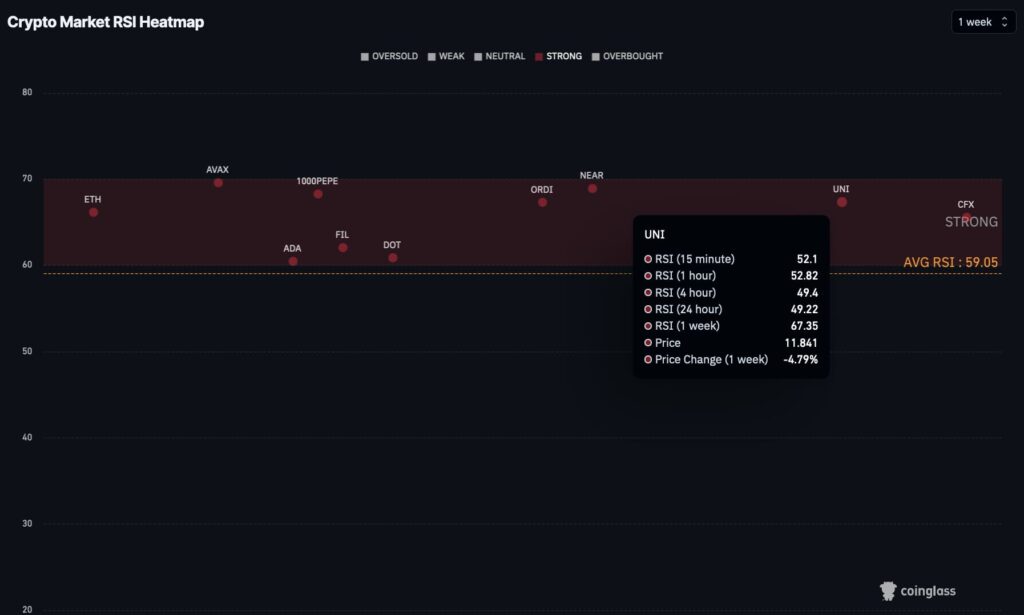The width and height of the screenshot is (1024, 615).
Task: Click the ORDI data point
Action: 543,202
